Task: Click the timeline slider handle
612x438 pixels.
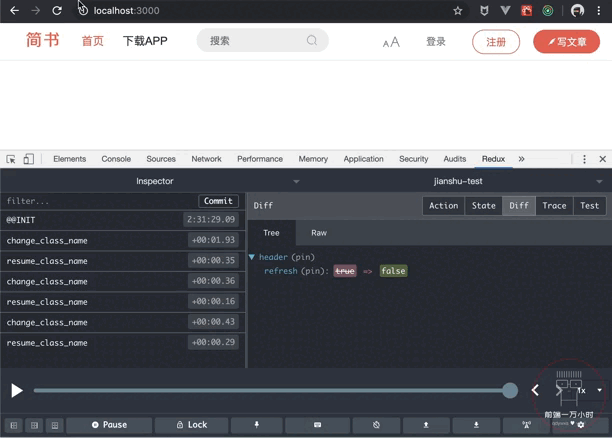Action: point(510,390)
